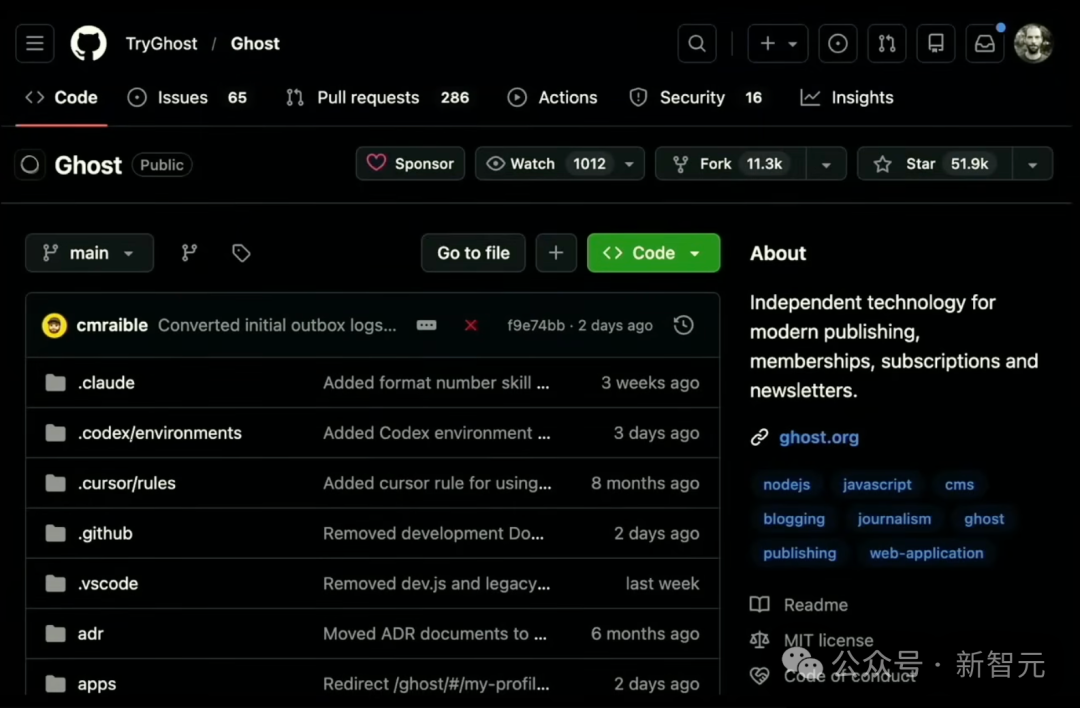Screen dimensions: 1080x708
Task: Click the red X commit status icon
Action: coord(470,325)
